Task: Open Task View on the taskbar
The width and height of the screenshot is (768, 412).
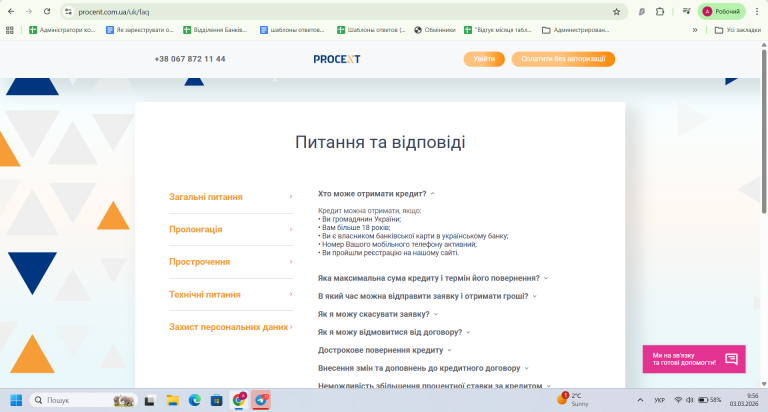Action: coord(150,400)
